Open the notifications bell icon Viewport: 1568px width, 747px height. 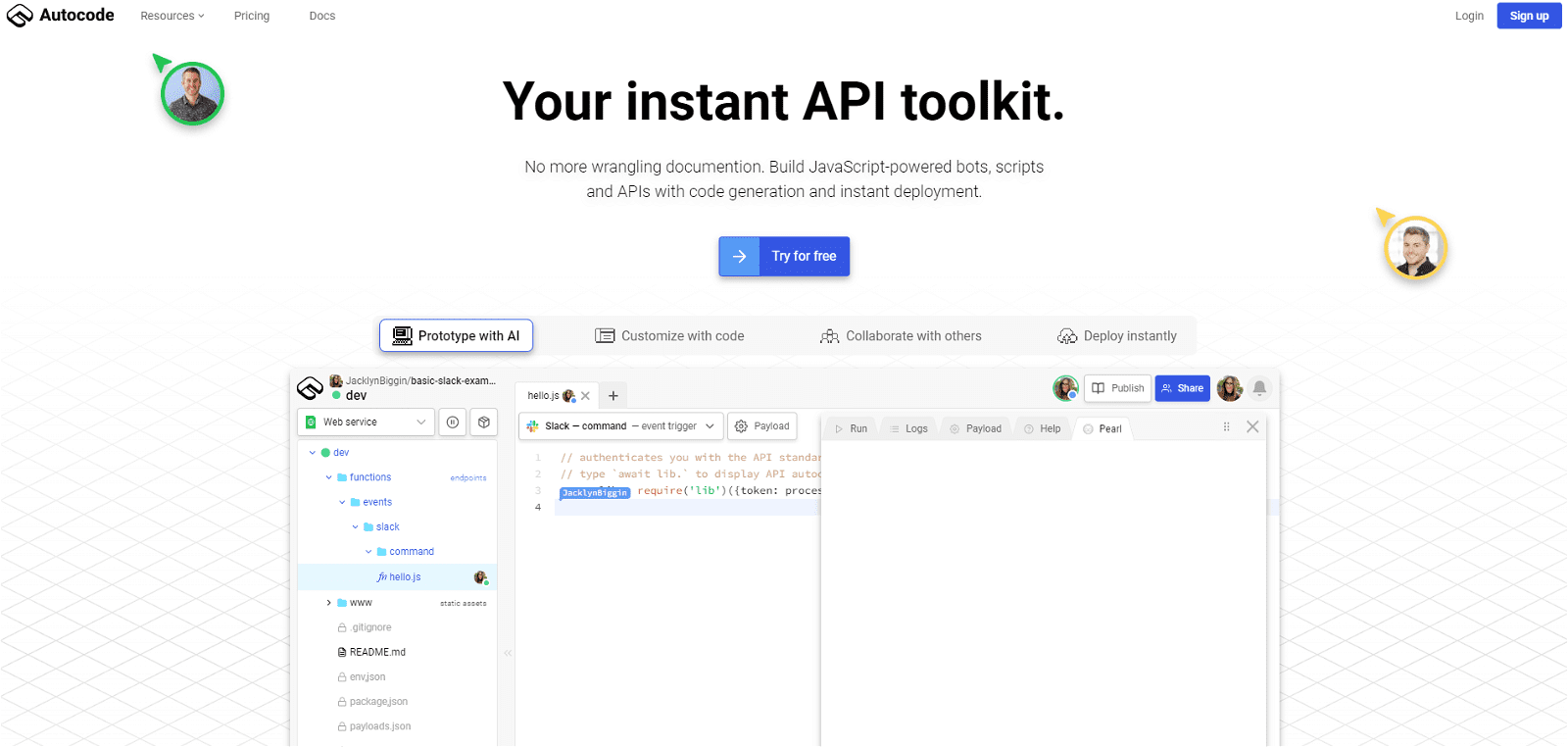point(1259,388)
